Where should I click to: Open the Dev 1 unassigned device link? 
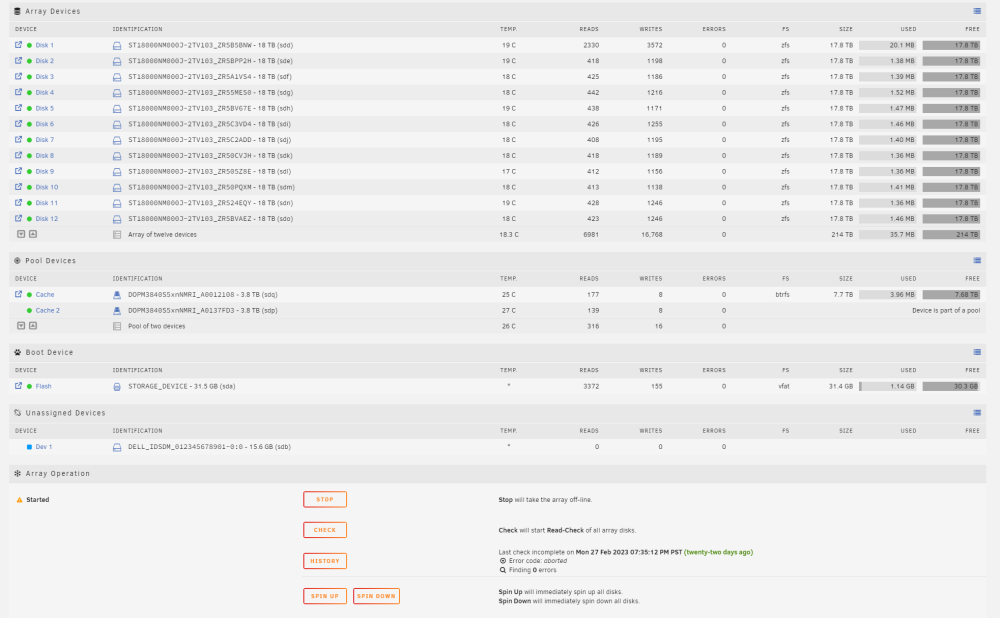[x=44, y=447]
